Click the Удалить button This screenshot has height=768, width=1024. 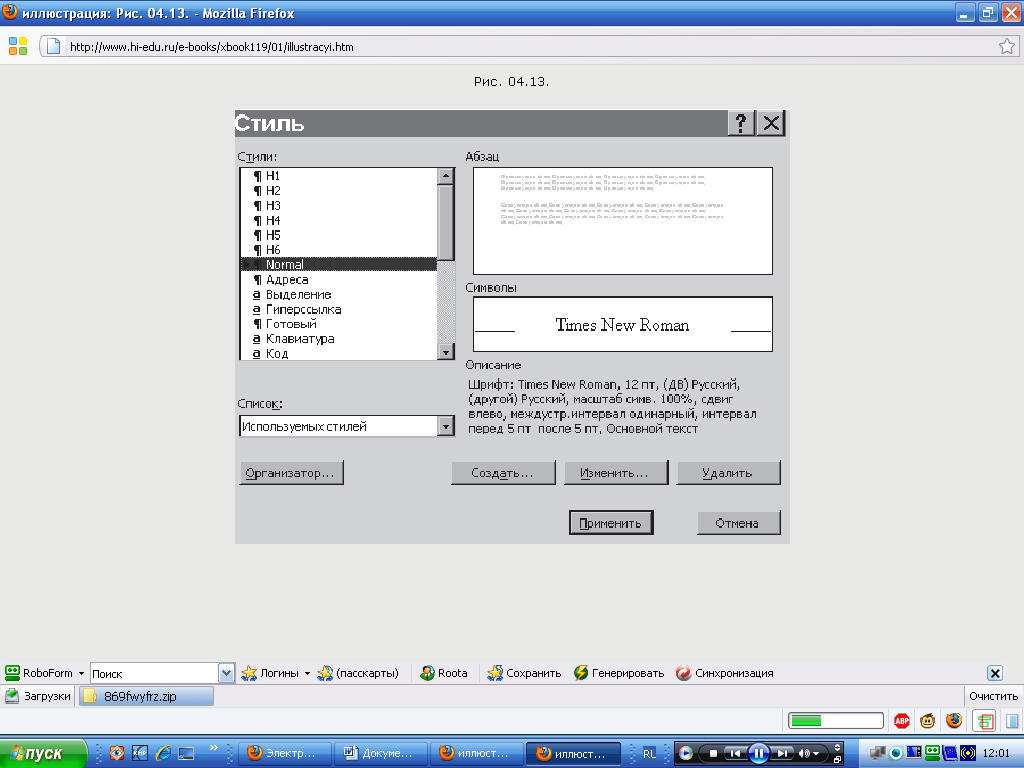[728, 473]
